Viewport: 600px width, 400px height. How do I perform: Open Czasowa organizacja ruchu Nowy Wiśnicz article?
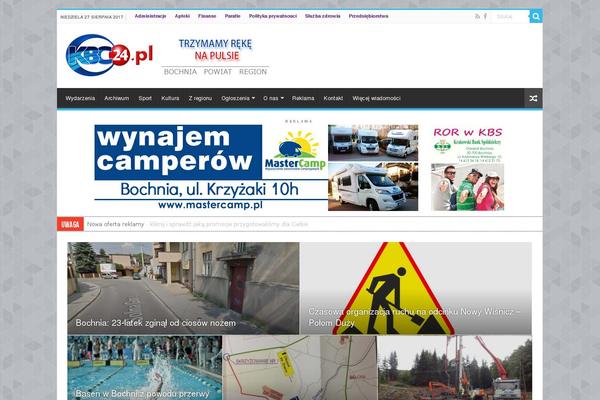pyautogui.click(x=416, y=288)
